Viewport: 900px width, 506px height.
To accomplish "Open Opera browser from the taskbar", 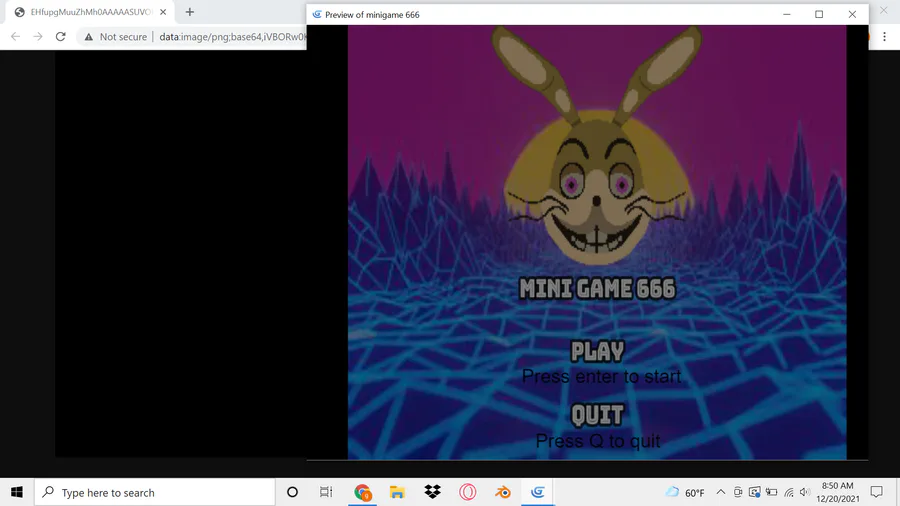I will (x=467, y=492).
